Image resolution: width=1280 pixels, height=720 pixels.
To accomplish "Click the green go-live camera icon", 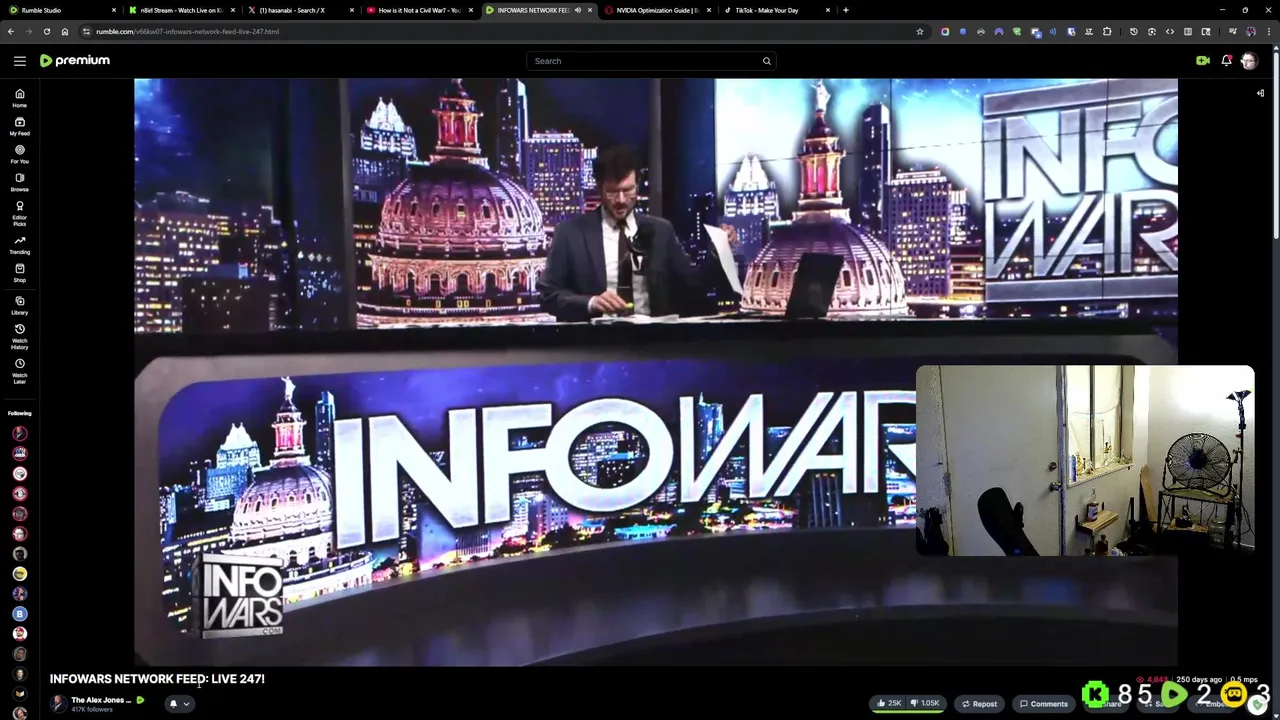I will (x=1202, y=61).
